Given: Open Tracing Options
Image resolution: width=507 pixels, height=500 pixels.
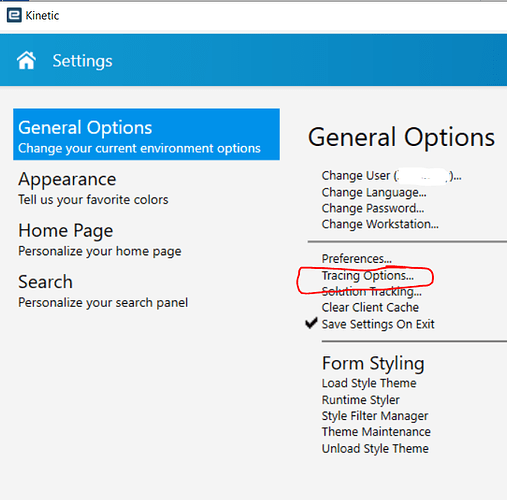Looking at the screenshot, I should [368, 276].
